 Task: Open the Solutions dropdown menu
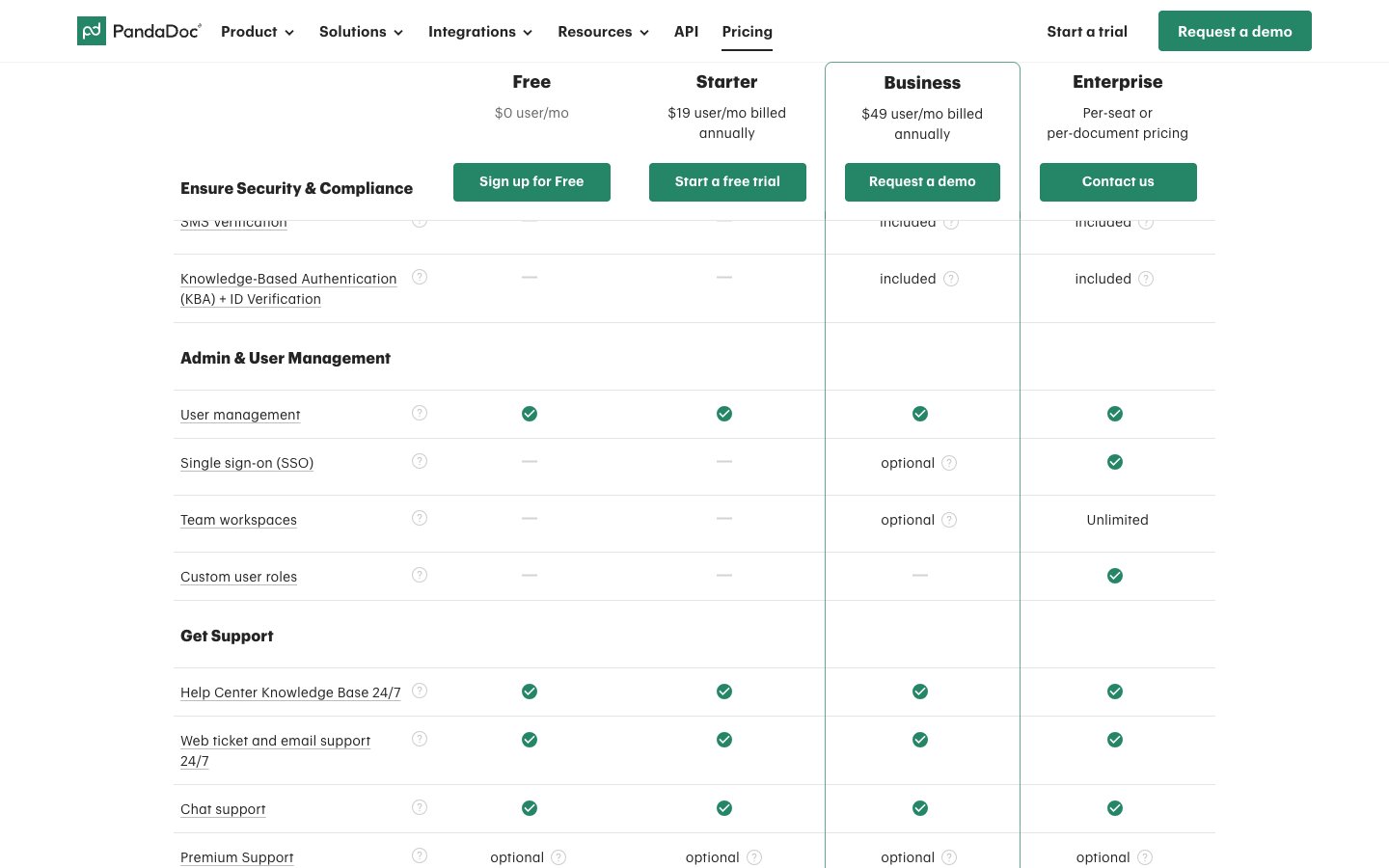361,32
